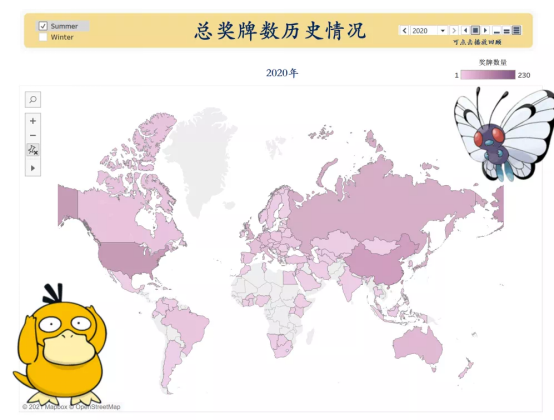Viewport: 554px width, 420px height.
Task: Enable the Winter checkbox
Action: point(43,37)
